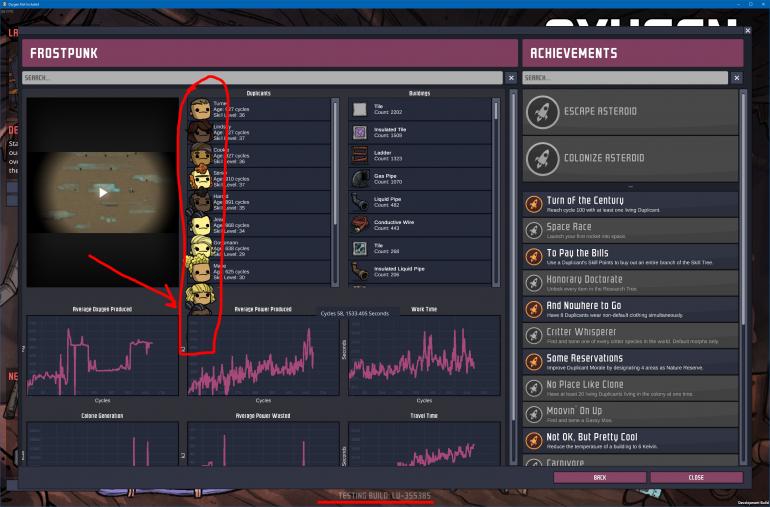
Task: Click the Average Oxygen Produced chart
Action: 103,356
